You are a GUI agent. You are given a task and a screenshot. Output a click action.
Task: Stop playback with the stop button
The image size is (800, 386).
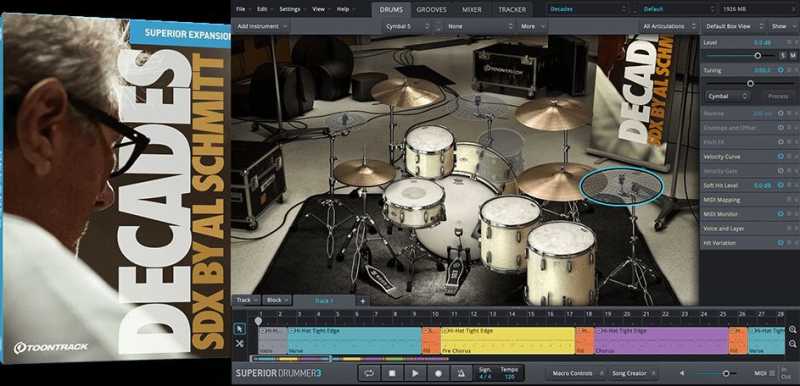point(392,373)
